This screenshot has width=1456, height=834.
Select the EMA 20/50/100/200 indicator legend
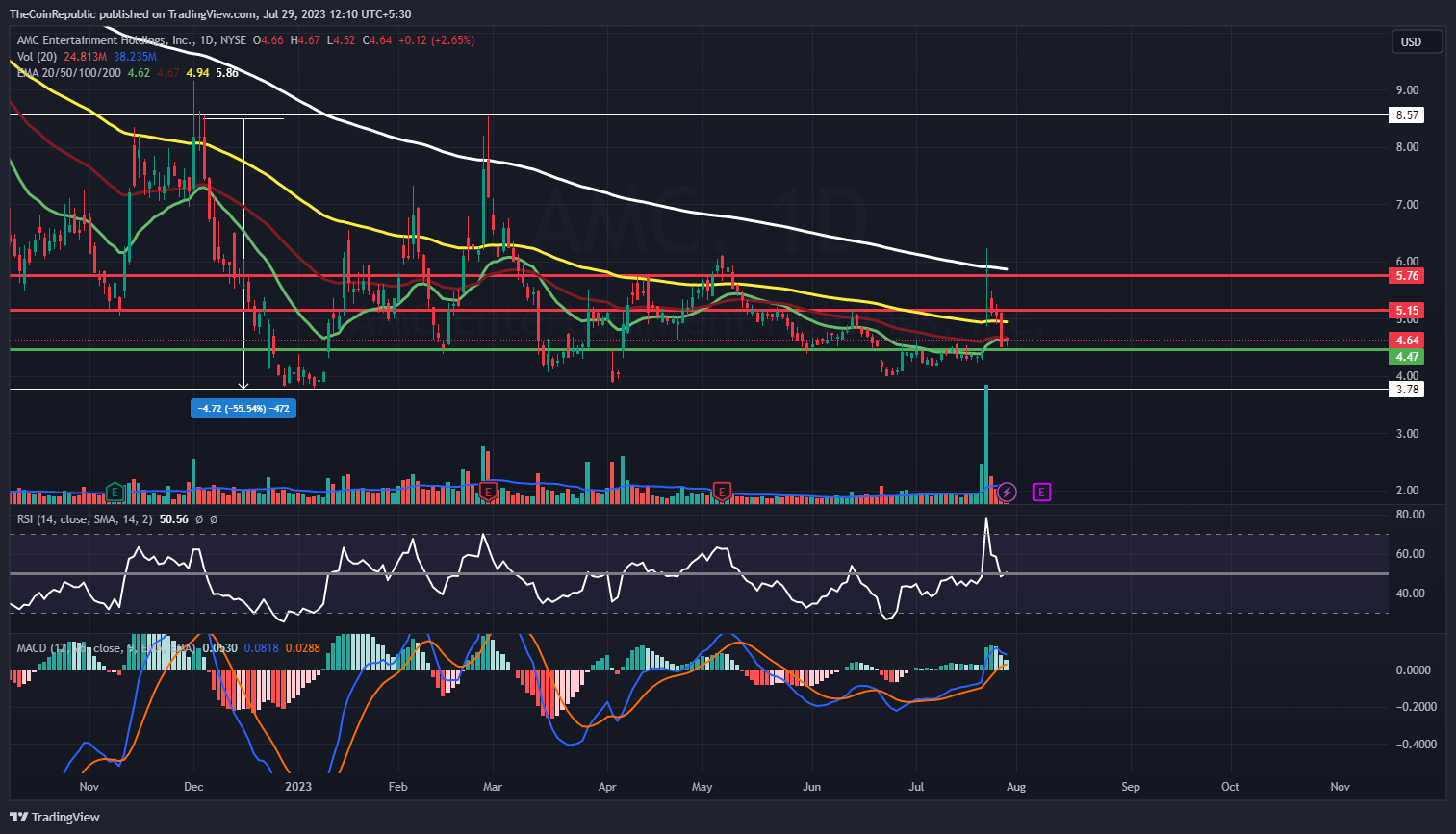click(x=69, y=73)
